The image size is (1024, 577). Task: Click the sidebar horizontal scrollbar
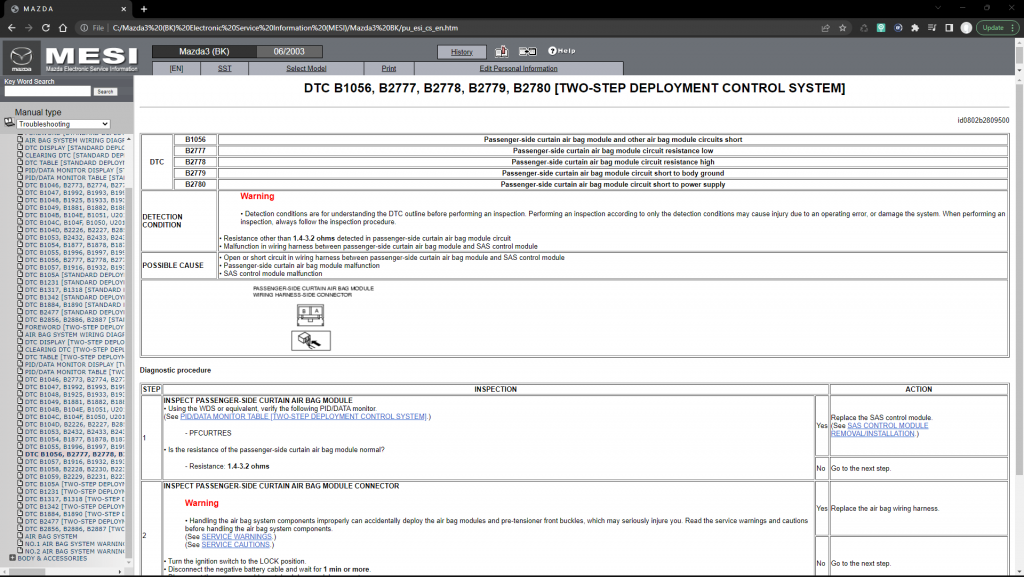coord(60,568)
